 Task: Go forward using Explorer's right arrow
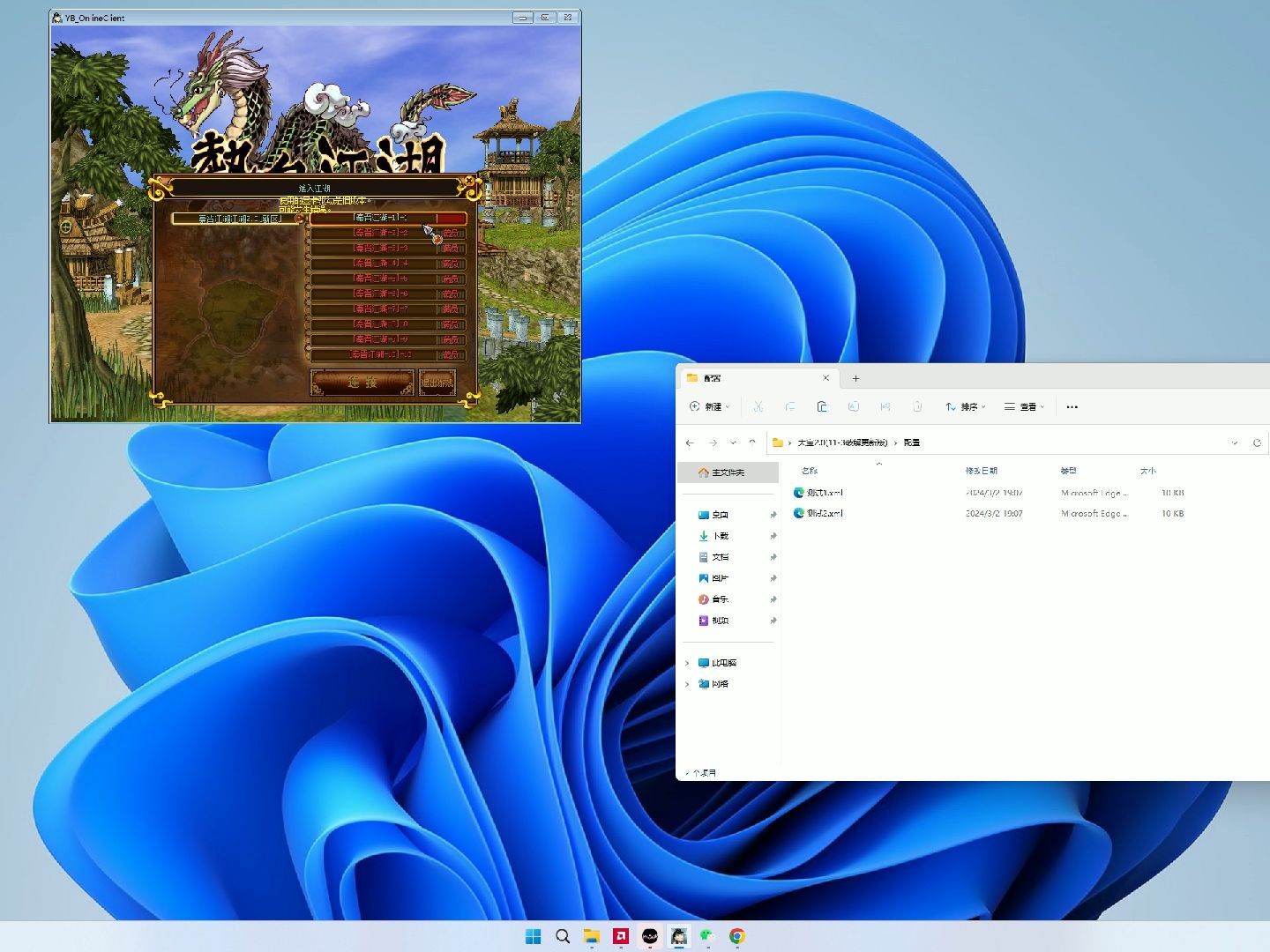point(713,443)
